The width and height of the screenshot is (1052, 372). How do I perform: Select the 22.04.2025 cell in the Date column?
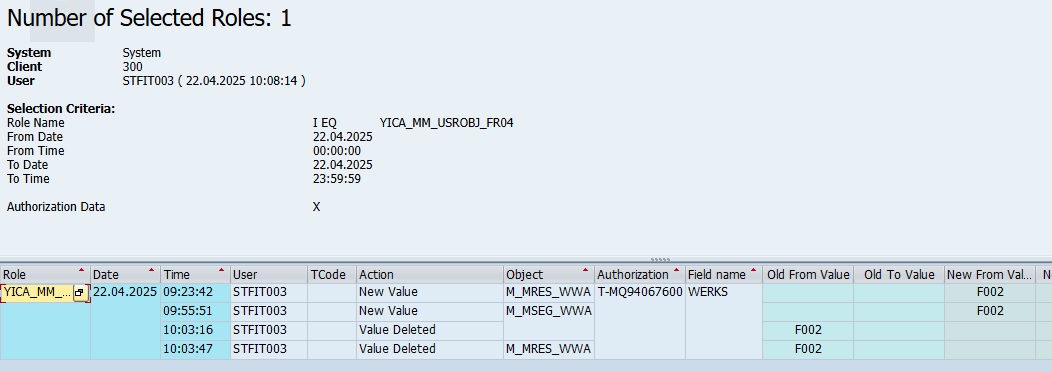[125, 292]
